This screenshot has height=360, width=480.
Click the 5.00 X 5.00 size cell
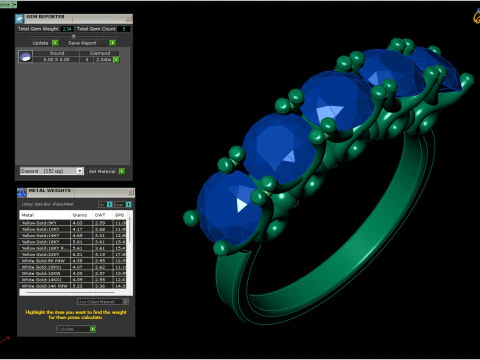(56, 60)
